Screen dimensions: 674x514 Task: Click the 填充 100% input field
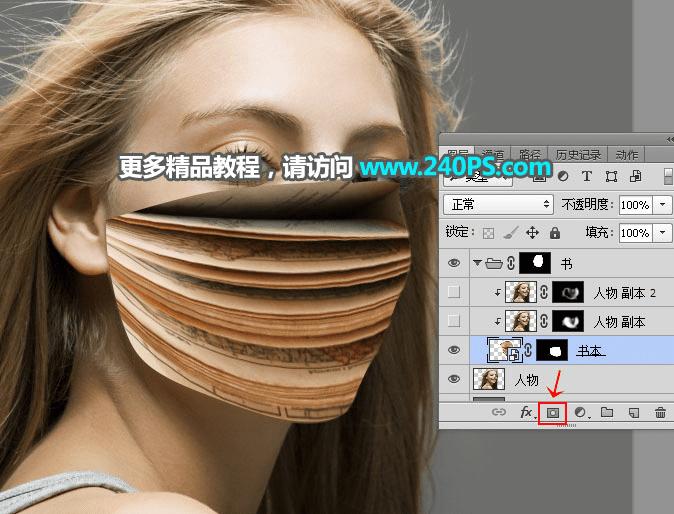(636, 233)
